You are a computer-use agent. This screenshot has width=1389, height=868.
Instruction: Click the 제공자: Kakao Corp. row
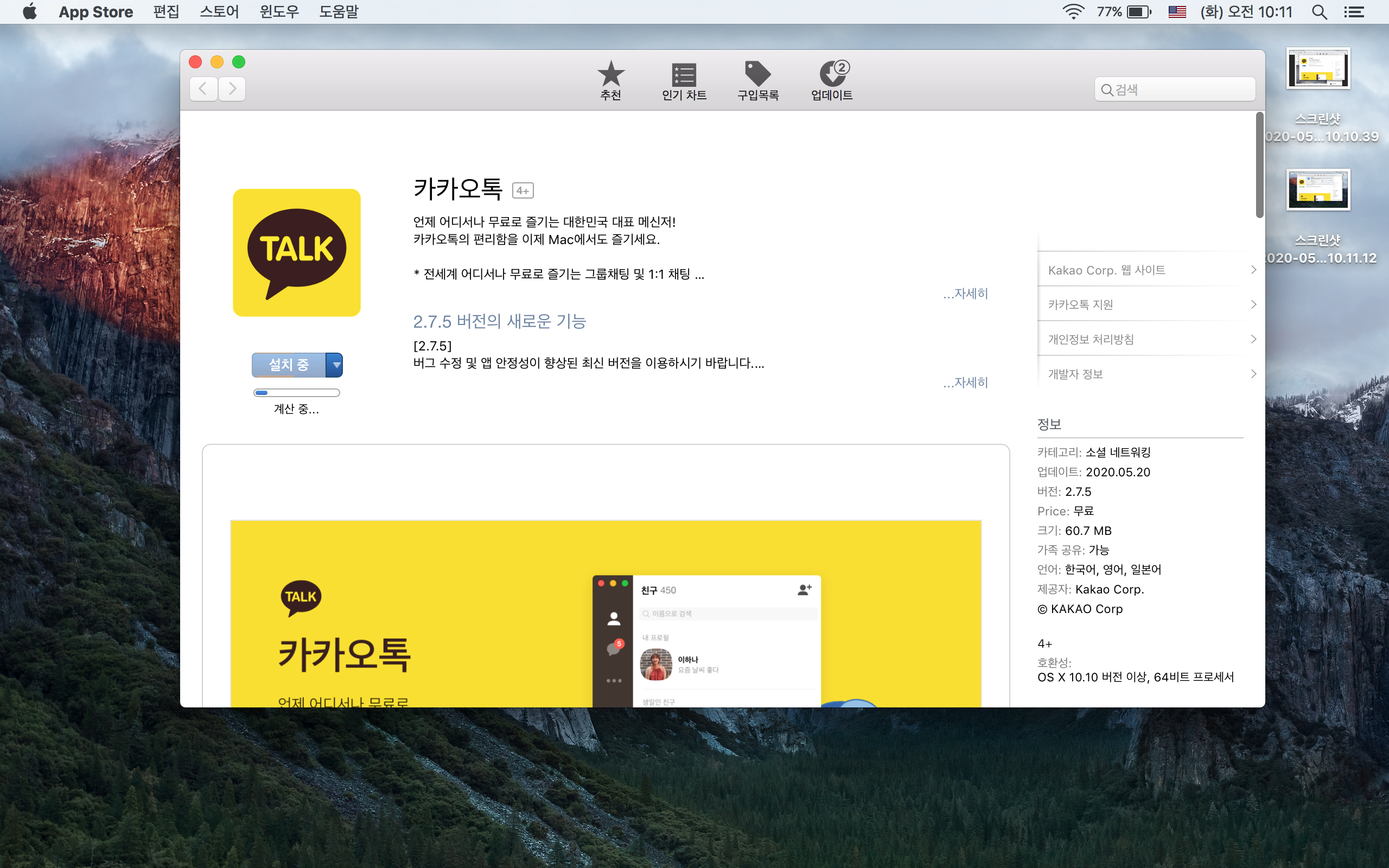(1091, 589)
